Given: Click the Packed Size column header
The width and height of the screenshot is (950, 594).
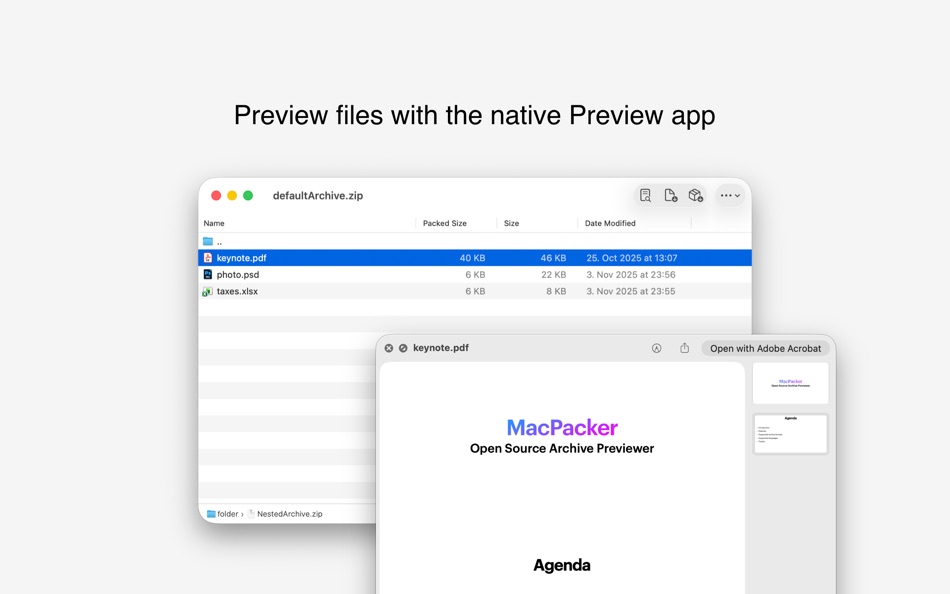Looking at the screenshot, I should click(452, 223).
